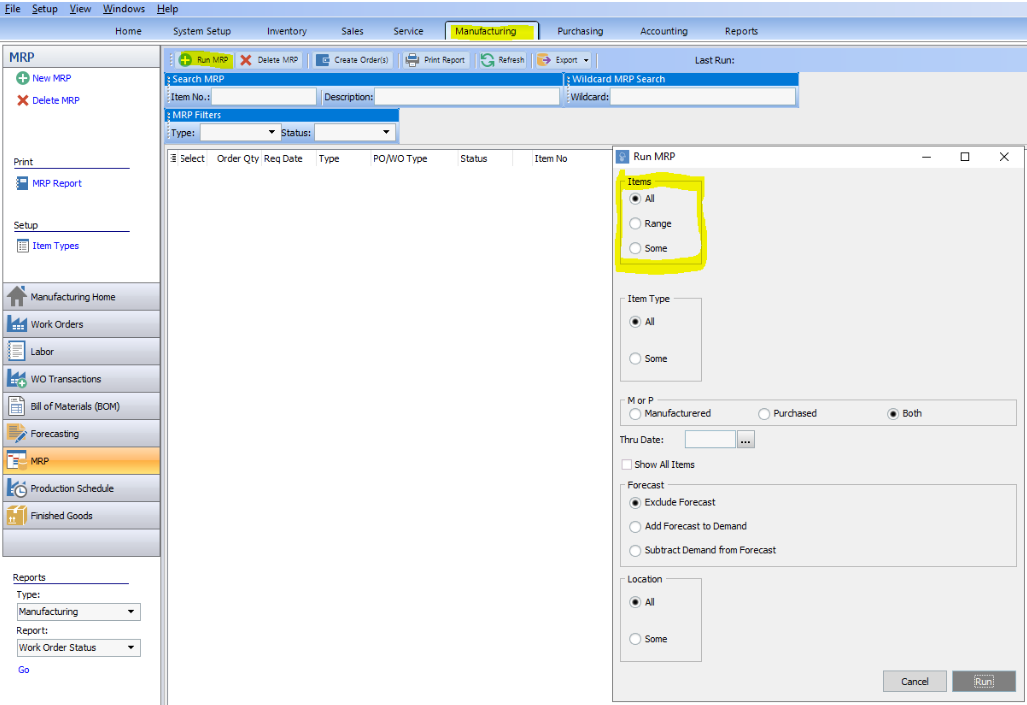Click the Delete MRP toolbar icon
The height and width of the screenshot is (705, 1027).
tap(246, 60)
